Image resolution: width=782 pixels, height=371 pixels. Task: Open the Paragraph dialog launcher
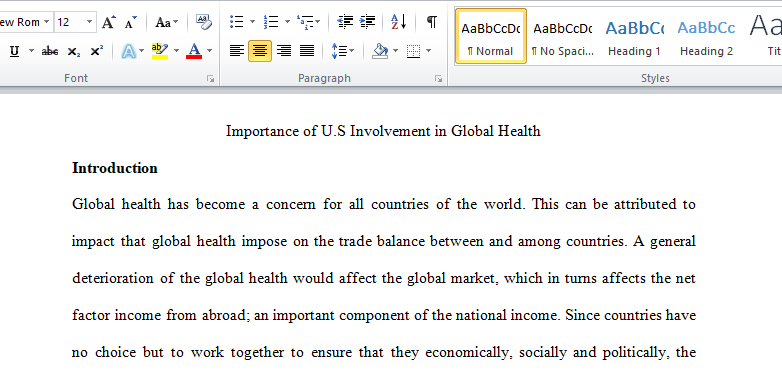(x=438, y=79)
